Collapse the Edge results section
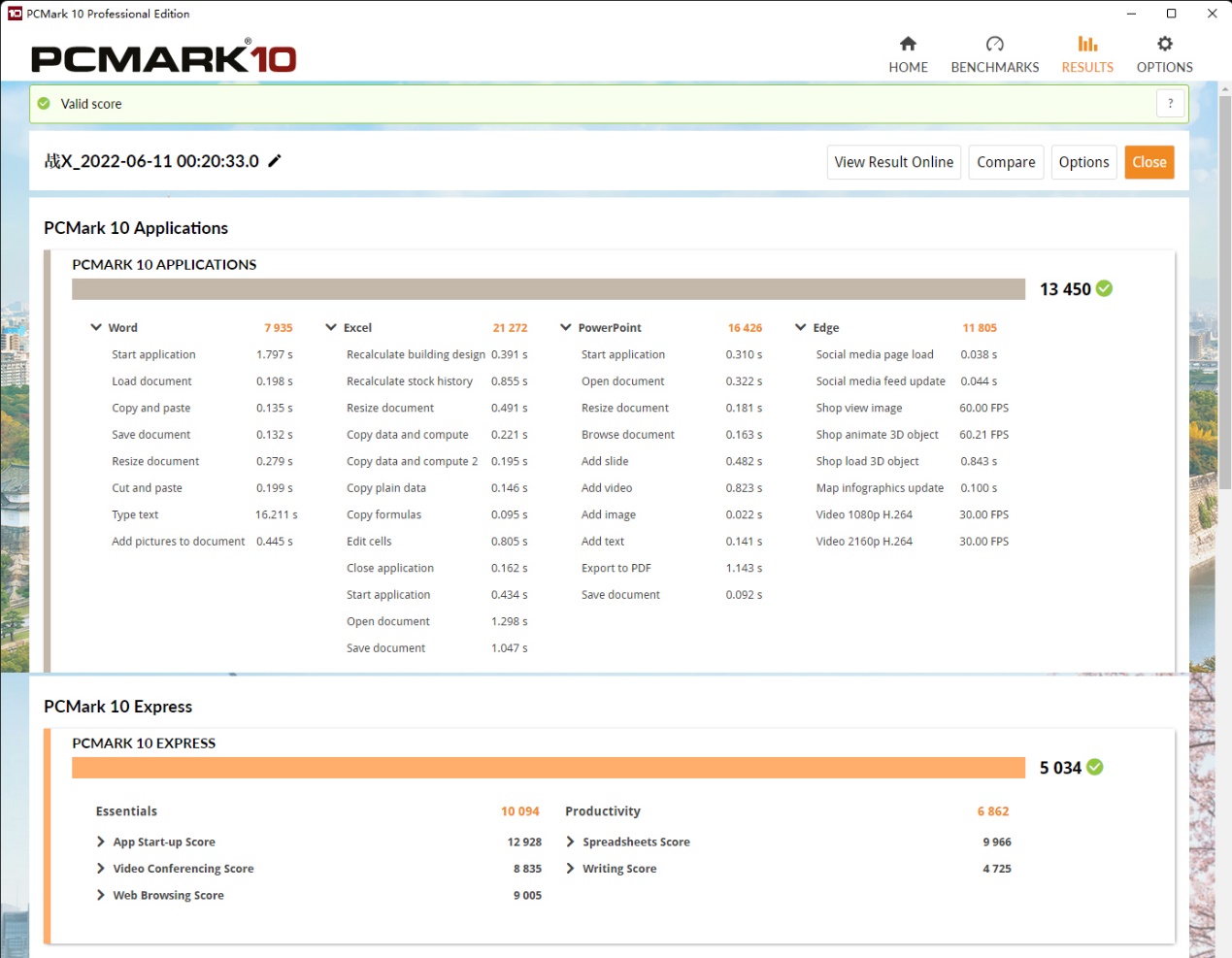Image resolution: width=1232 pixels, height=958 pixels. pyautogui.click(x=801, y=328)
